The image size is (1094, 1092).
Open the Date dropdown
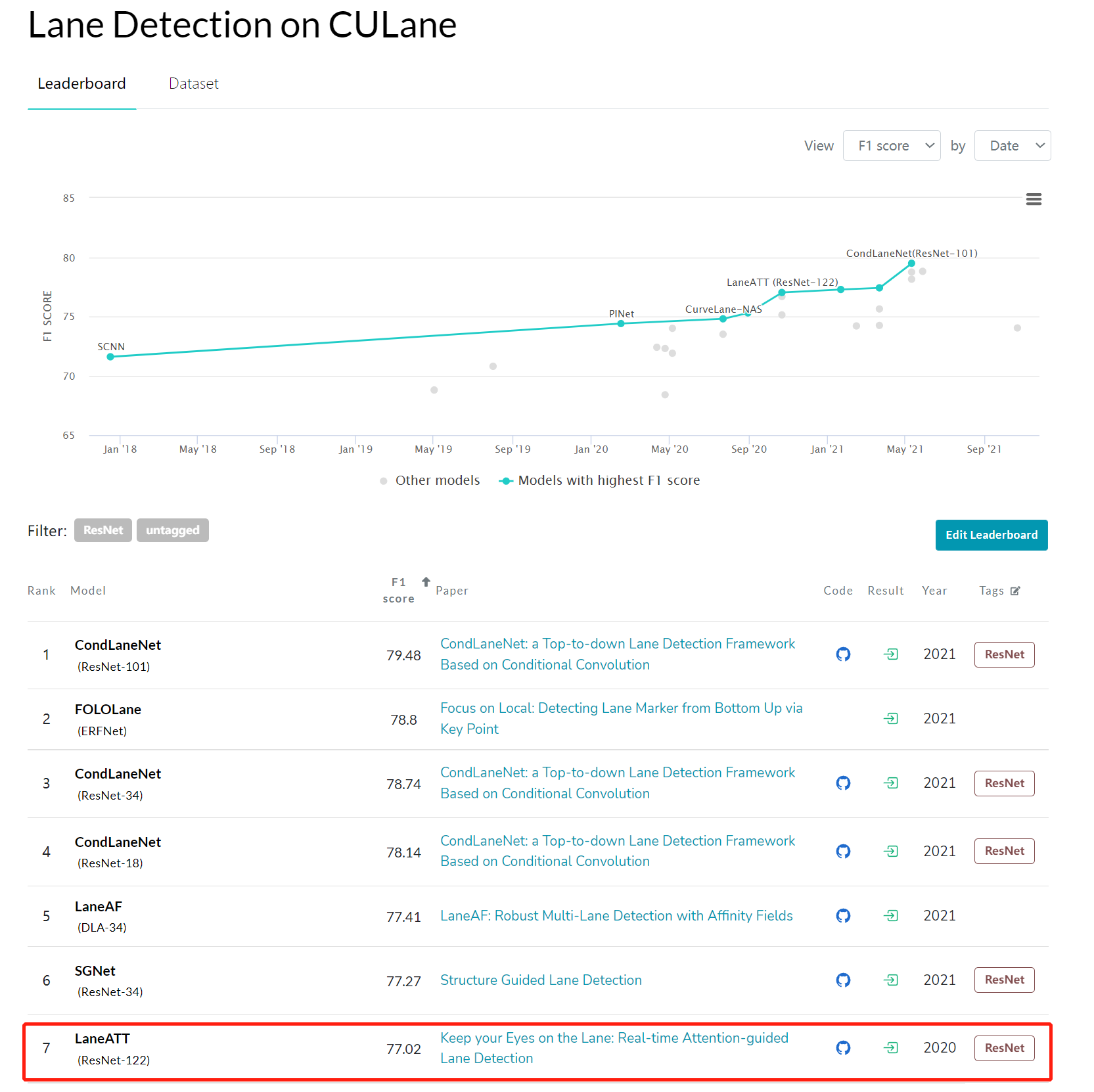point(1013,146)
